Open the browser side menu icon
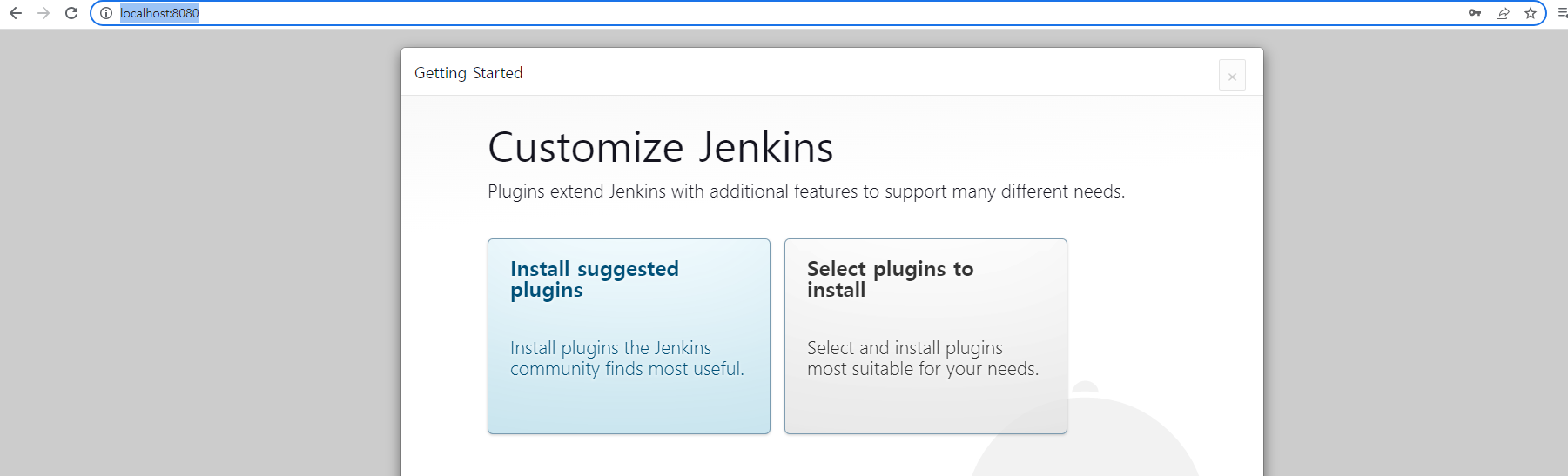The width and height of the screenshot is (1568, 476). tap(1562, 13)
